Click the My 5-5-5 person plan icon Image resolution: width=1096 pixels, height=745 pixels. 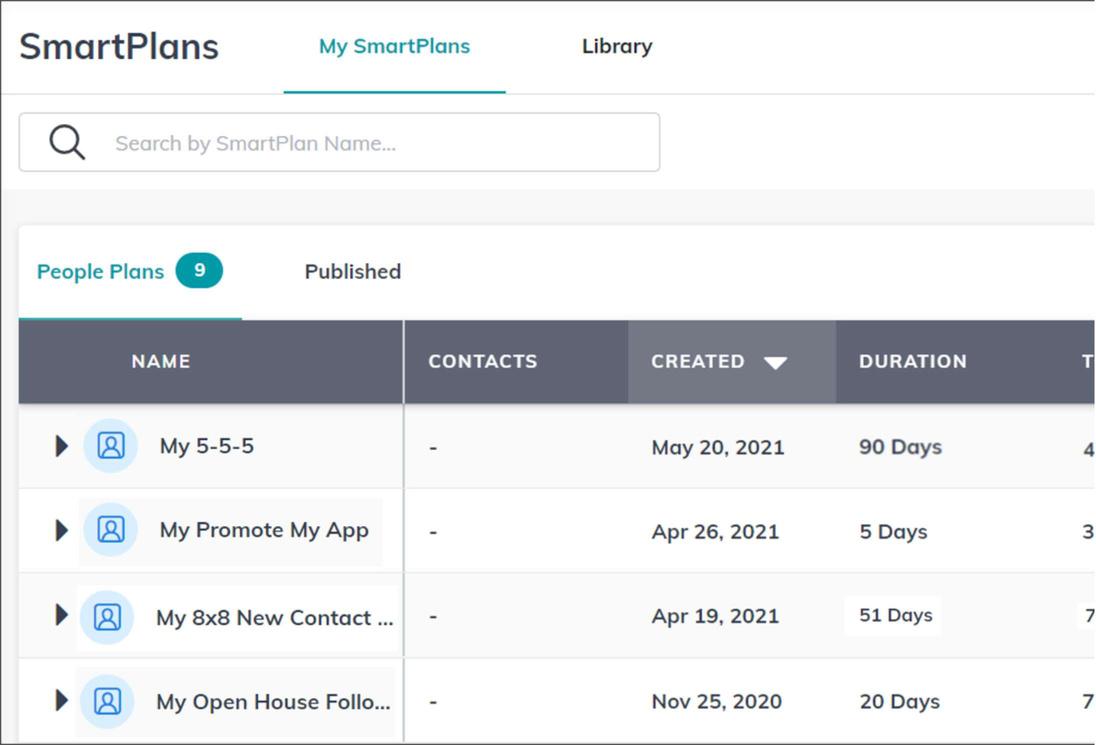(110, 446)
